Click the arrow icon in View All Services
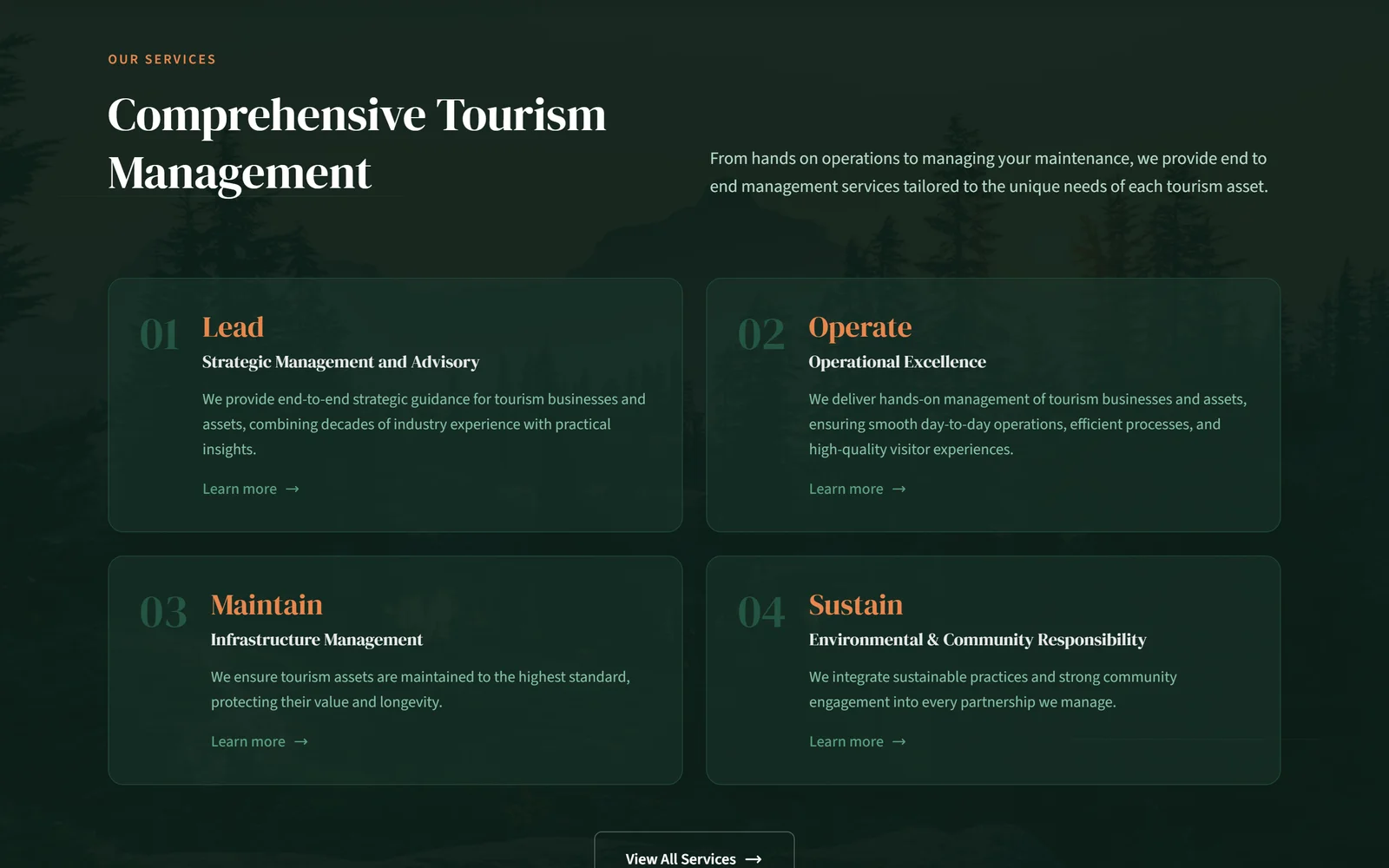This screenshot has width=1389, height=868. 754,859
